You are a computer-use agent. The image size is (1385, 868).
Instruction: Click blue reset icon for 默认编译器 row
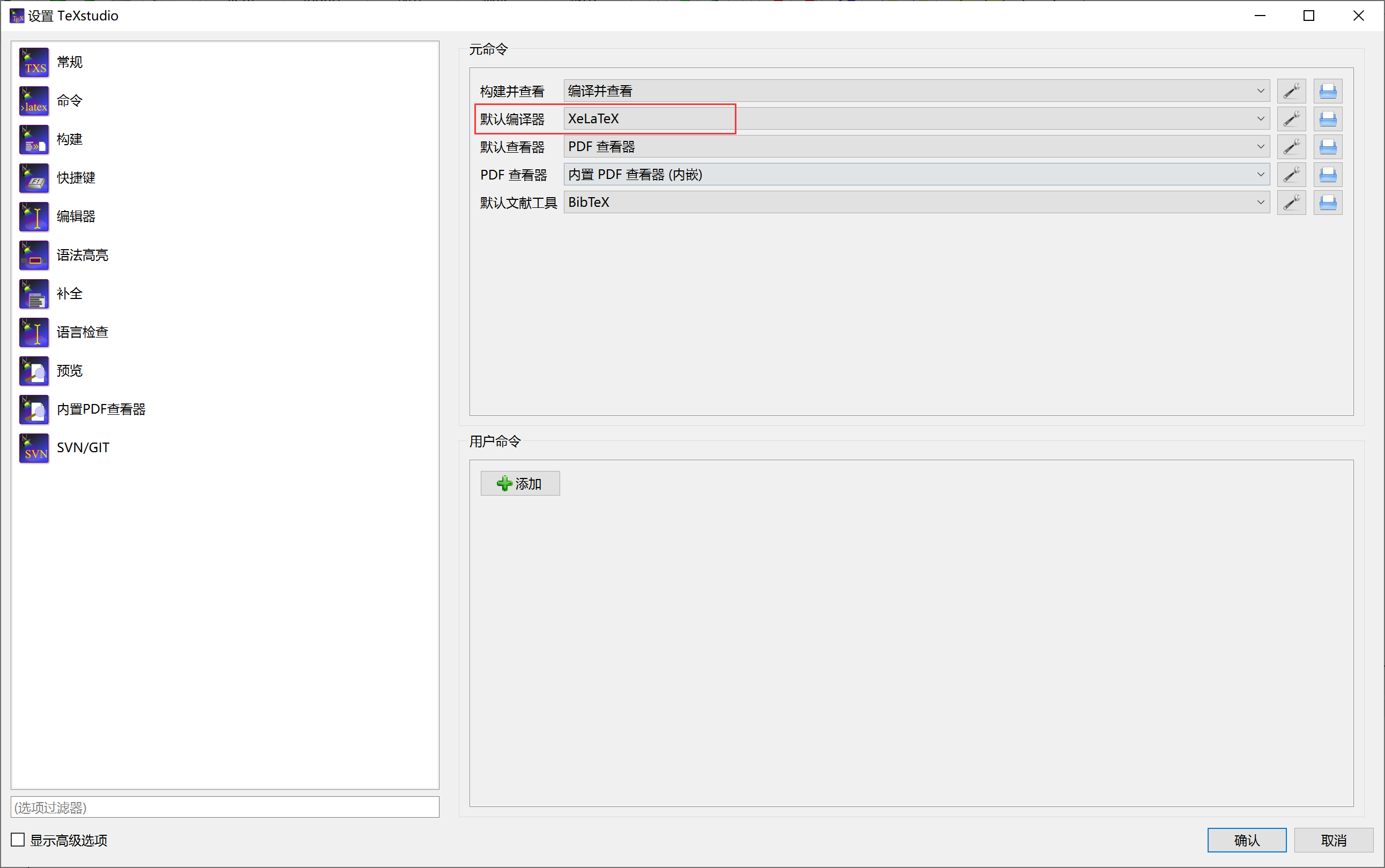(1328, 119)
